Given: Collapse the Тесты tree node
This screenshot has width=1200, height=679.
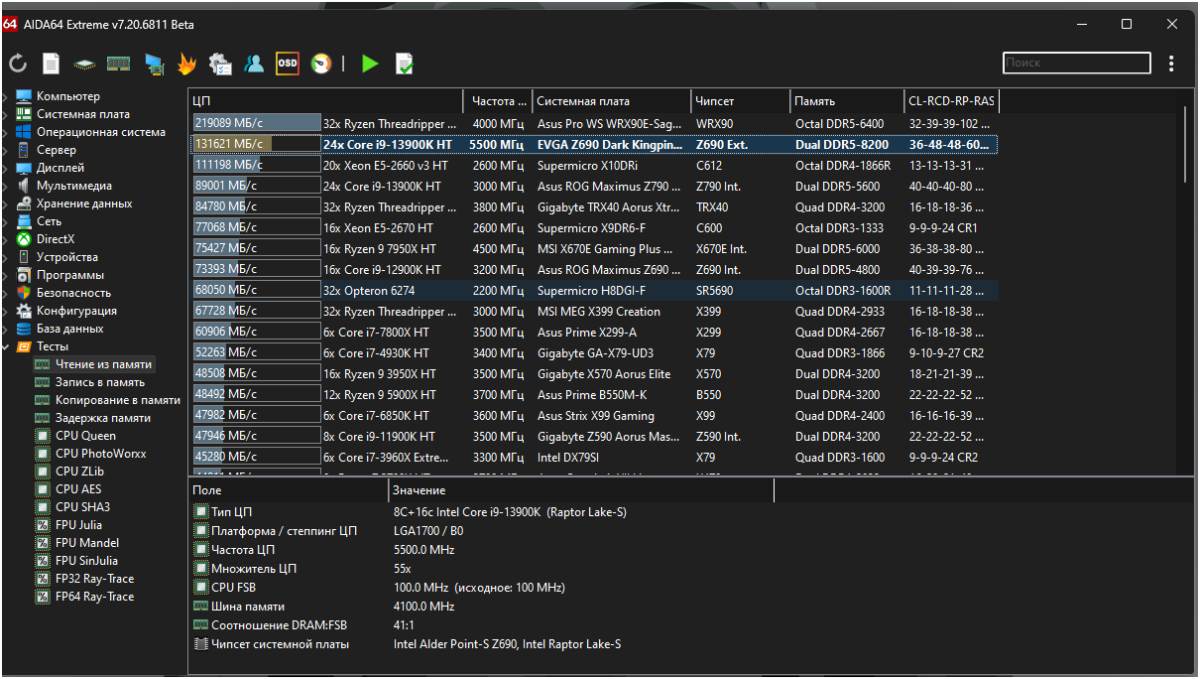Looking at the screenshot, I should 6,347.
